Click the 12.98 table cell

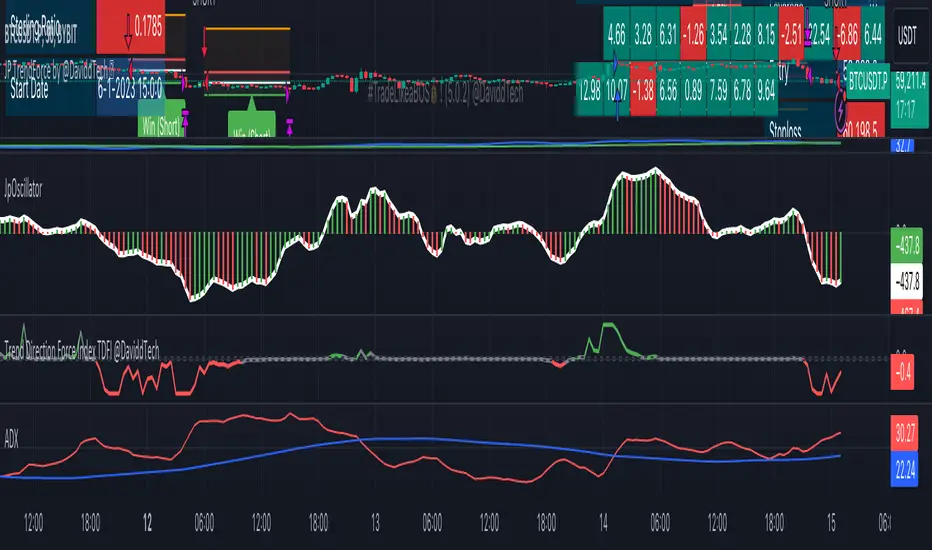click(590, 89)
